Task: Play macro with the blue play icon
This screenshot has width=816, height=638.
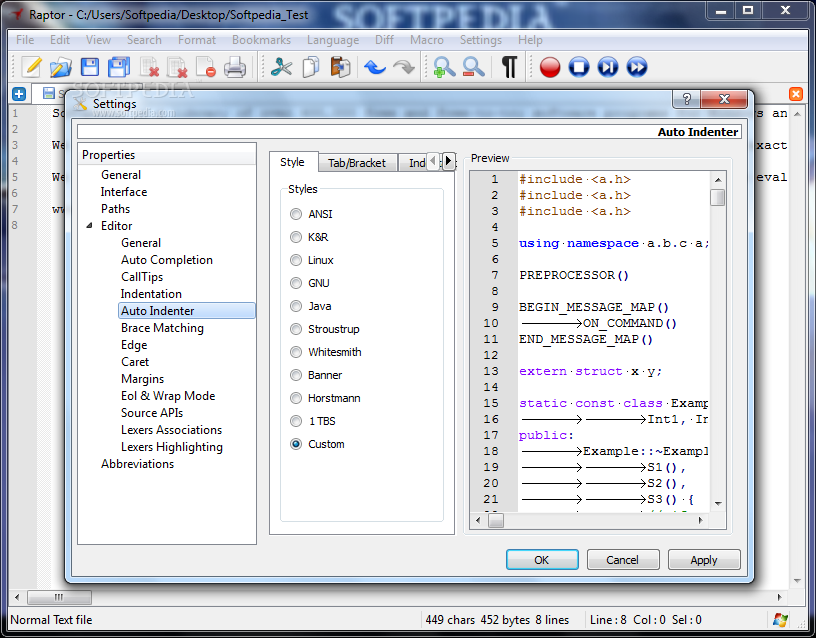Action: point(608,67)
